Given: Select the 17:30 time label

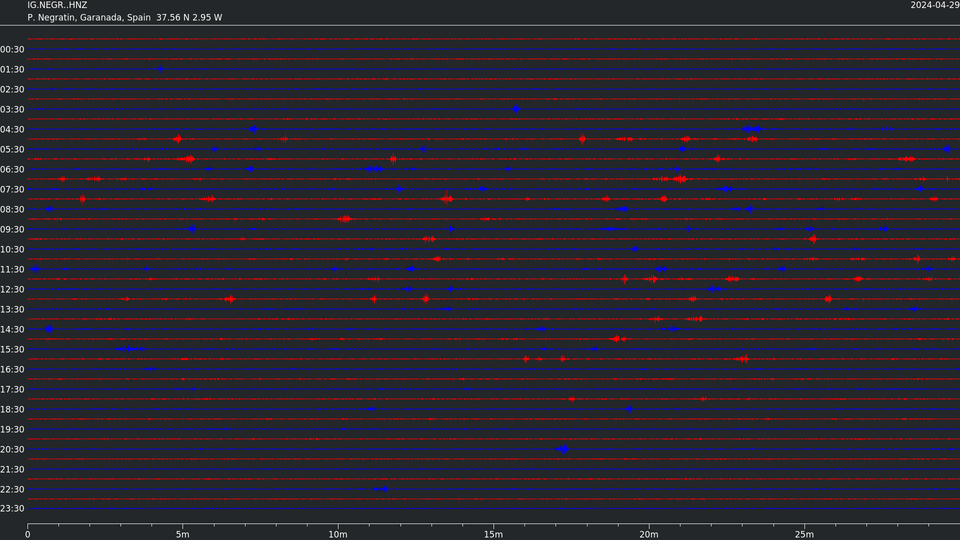Looking at the screenshot, I should [12, 389].
